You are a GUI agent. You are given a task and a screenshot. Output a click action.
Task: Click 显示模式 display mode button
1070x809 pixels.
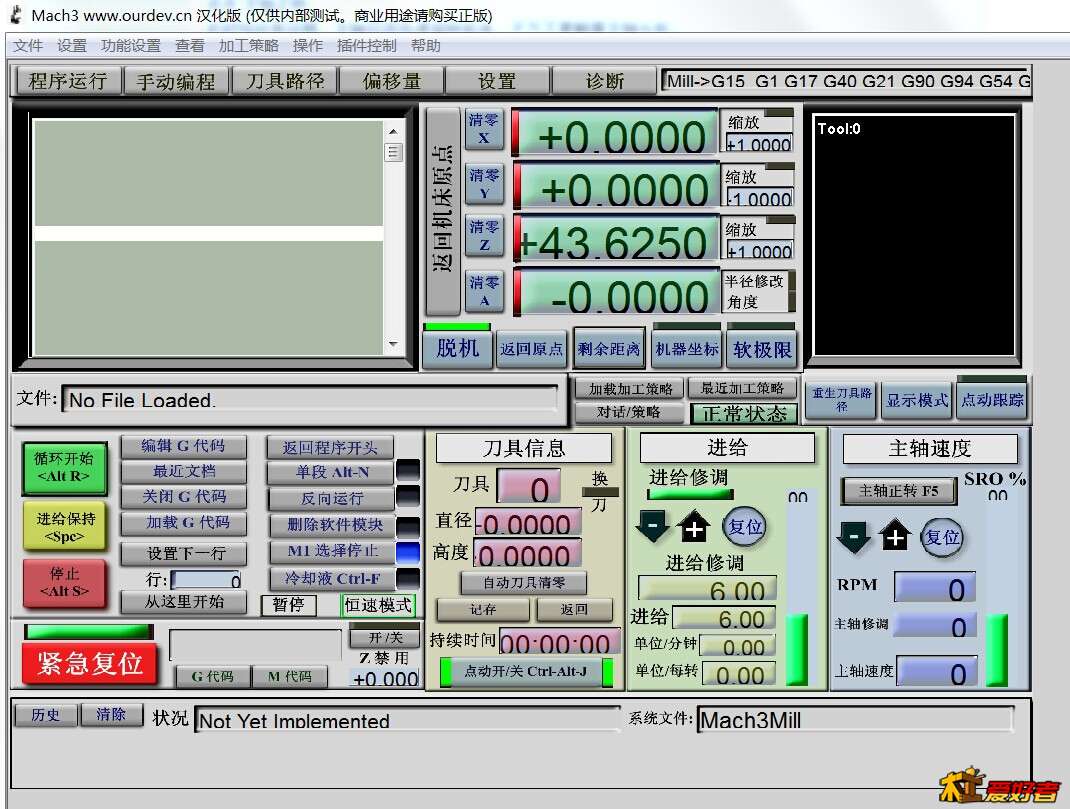[x=916, y=400]
